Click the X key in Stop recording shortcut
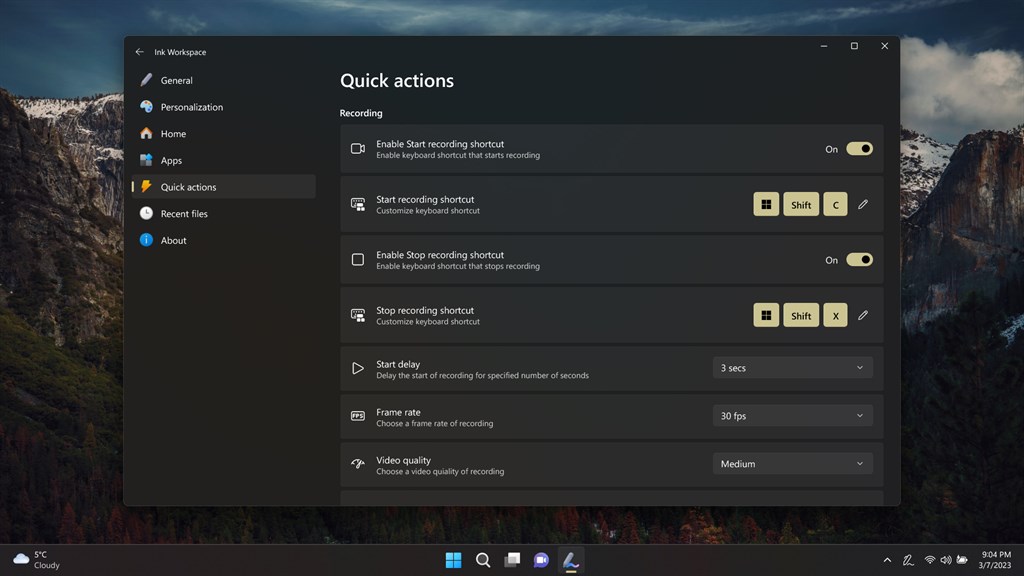This screenshot has width=1024, height=576. click(x=835, y=315)
